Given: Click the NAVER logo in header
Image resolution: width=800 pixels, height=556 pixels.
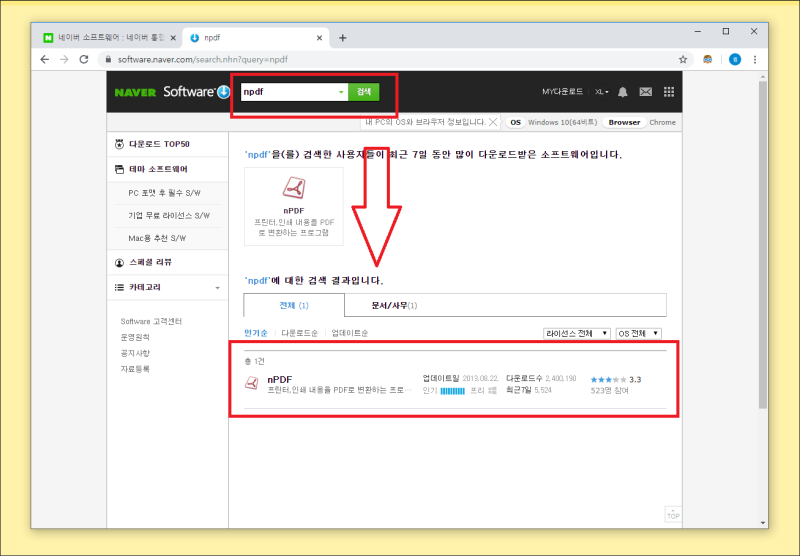Looking at the screenshot, I should (135, 92).
